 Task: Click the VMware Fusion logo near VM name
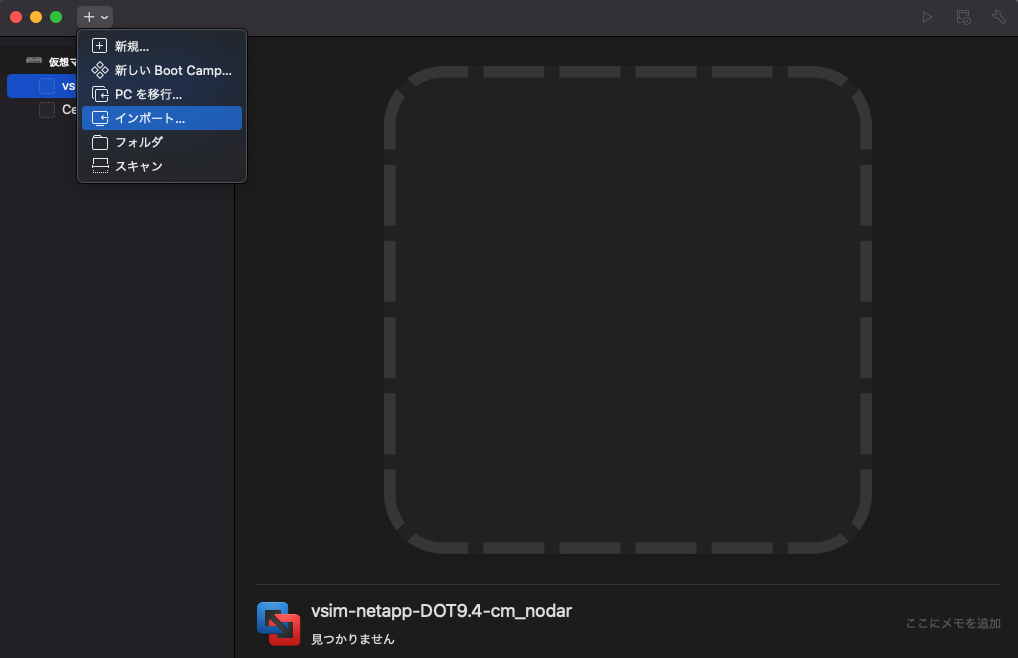279,624
